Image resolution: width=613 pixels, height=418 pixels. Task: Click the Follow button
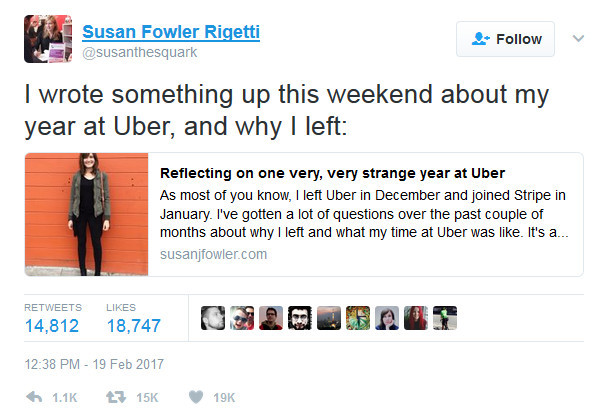click(506, 39)
